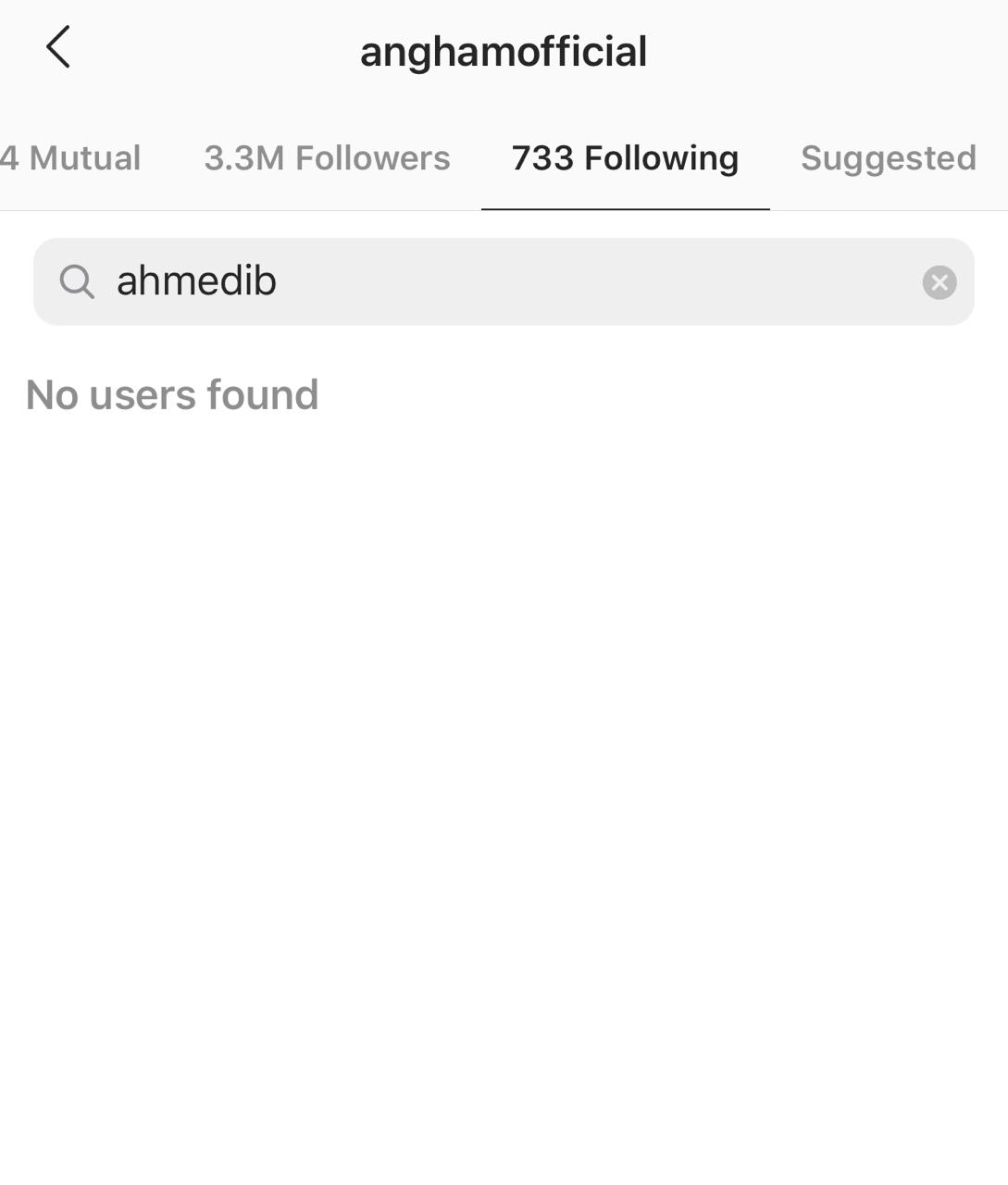View mutual followers list
This screenshot has width=1008, height=1185.
click(72, 158)
